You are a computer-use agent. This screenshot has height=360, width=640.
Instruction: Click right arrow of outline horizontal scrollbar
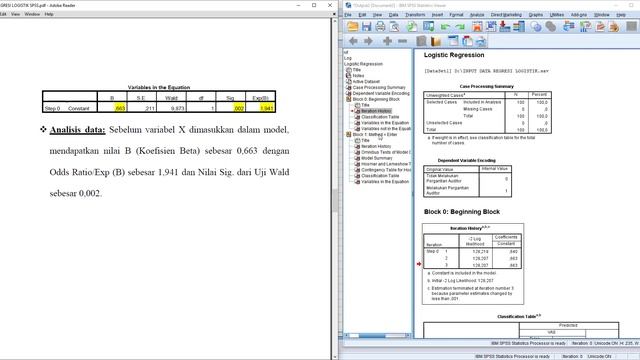pos(408,336)
